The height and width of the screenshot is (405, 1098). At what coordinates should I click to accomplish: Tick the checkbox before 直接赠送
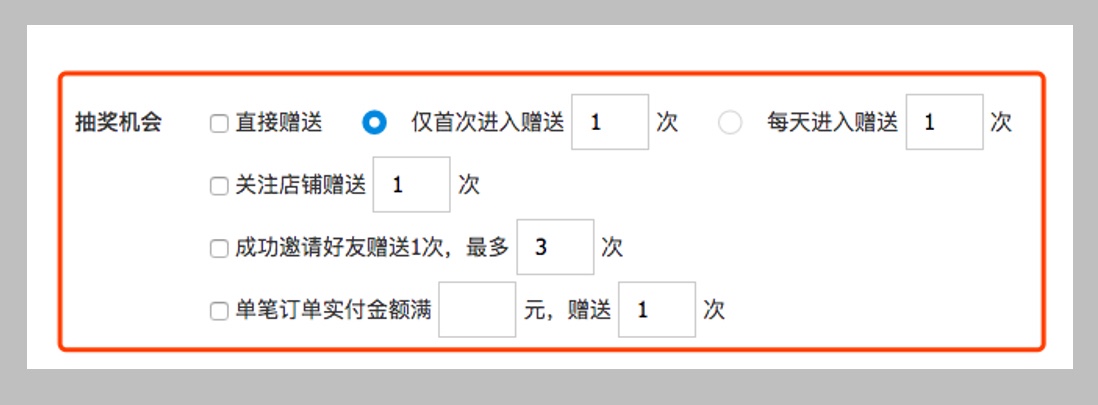(219, 124)
